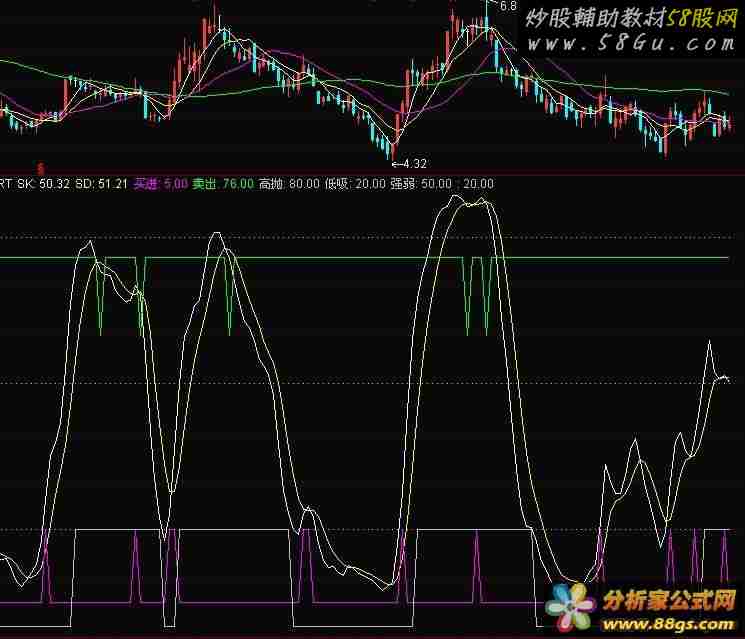Click the red marker below the candlesticks
The image size is (745, 639).
(40, 168)
